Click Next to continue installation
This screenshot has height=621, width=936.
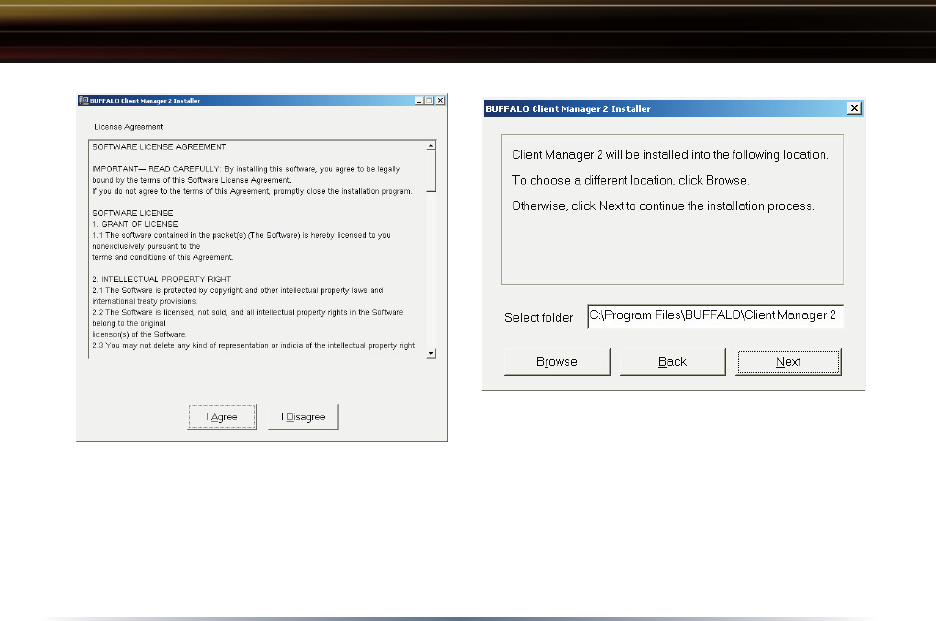click(788, 362)
